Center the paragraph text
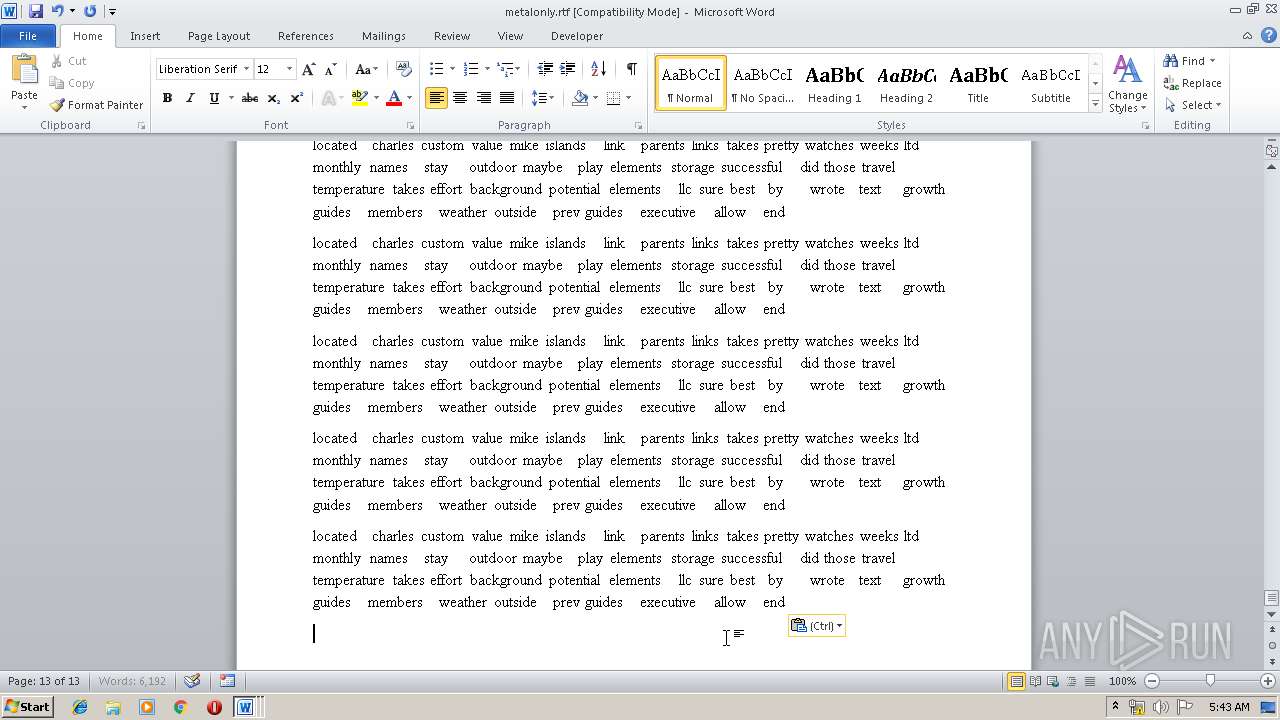Screen dimensions: 1280x720 pyautogui.click(x=460, y=98)
